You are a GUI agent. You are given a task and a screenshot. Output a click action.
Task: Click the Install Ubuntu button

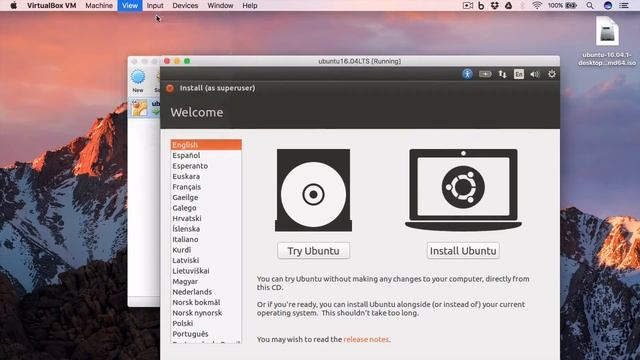tap(463, 251)
